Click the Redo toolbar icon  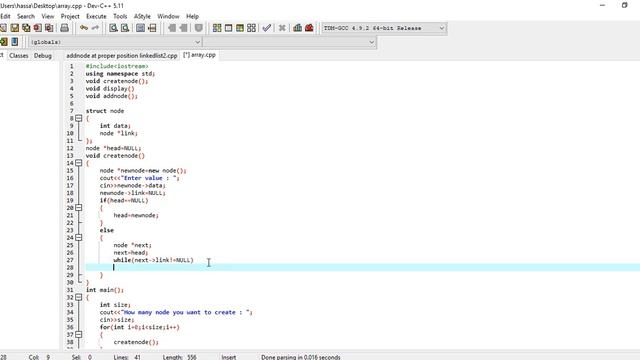coord(96,28)
